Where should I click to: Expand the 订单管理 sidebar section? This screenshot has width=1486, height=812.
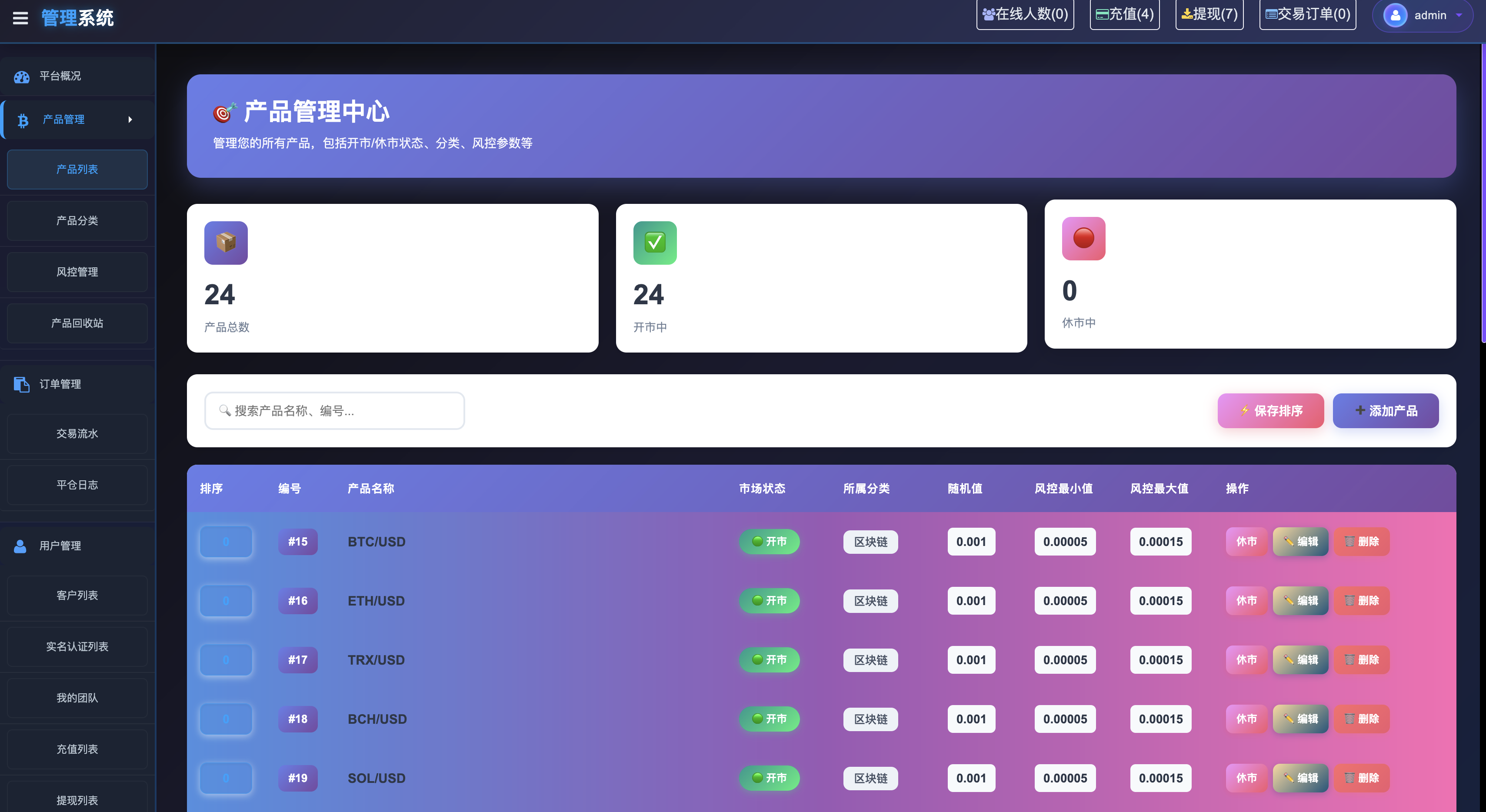tap(60, 384)
